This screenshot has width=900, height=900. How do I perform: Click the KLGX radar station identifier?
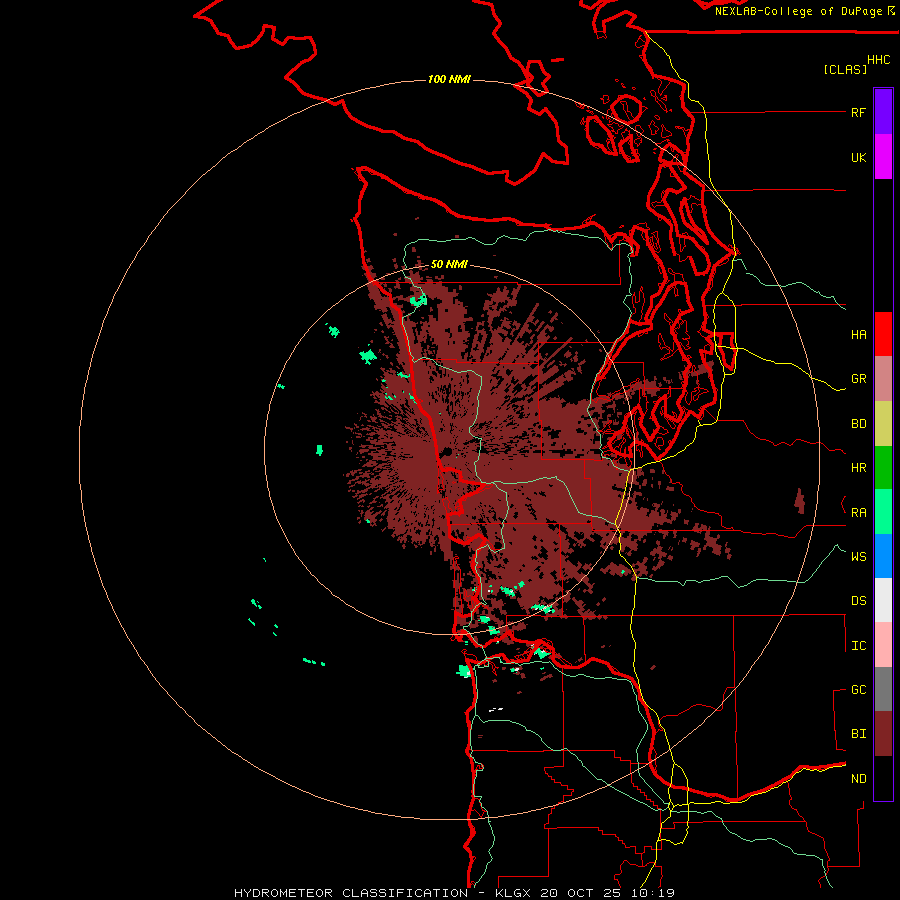515,893
